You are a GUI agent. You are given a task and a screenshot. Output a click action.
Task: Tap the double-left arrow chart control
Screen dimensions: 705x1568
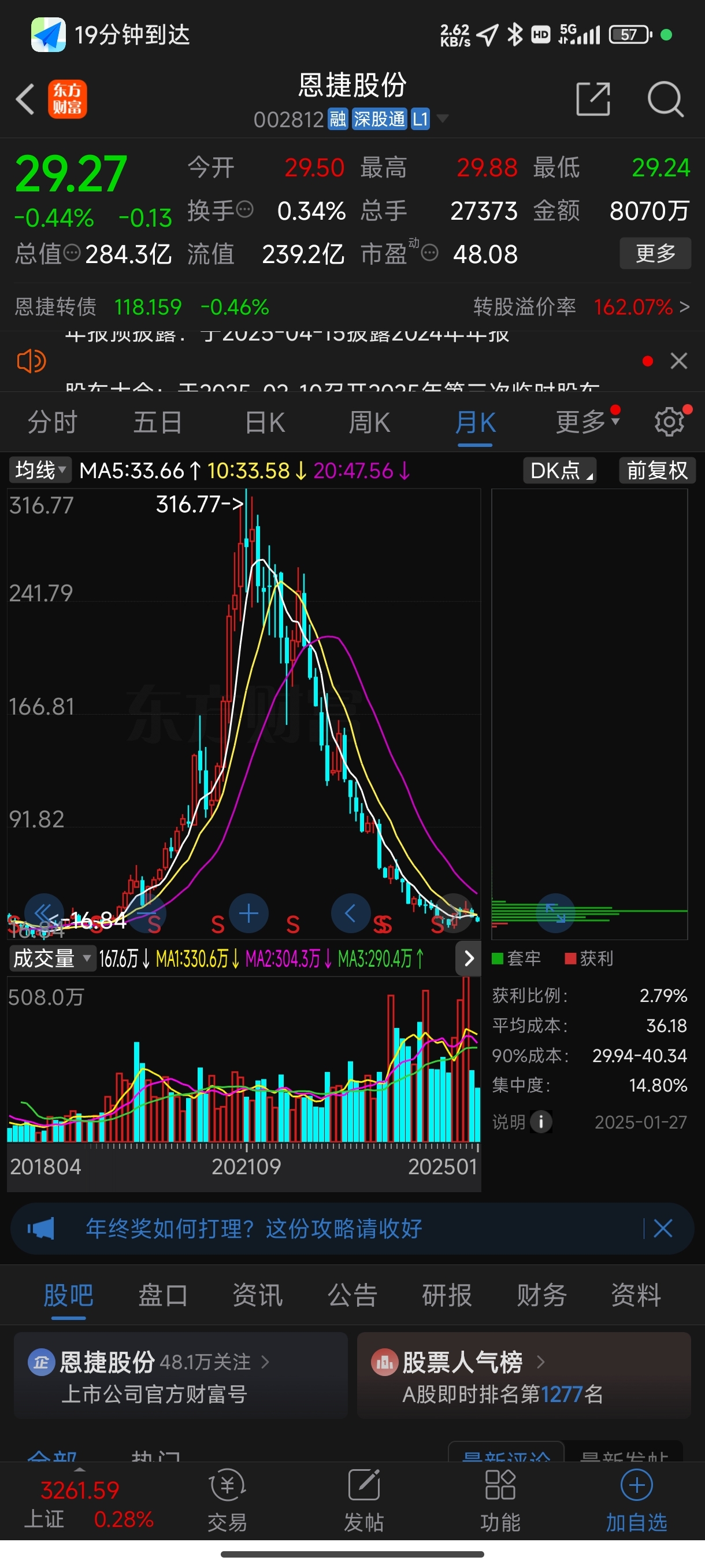tap(44, 913)
